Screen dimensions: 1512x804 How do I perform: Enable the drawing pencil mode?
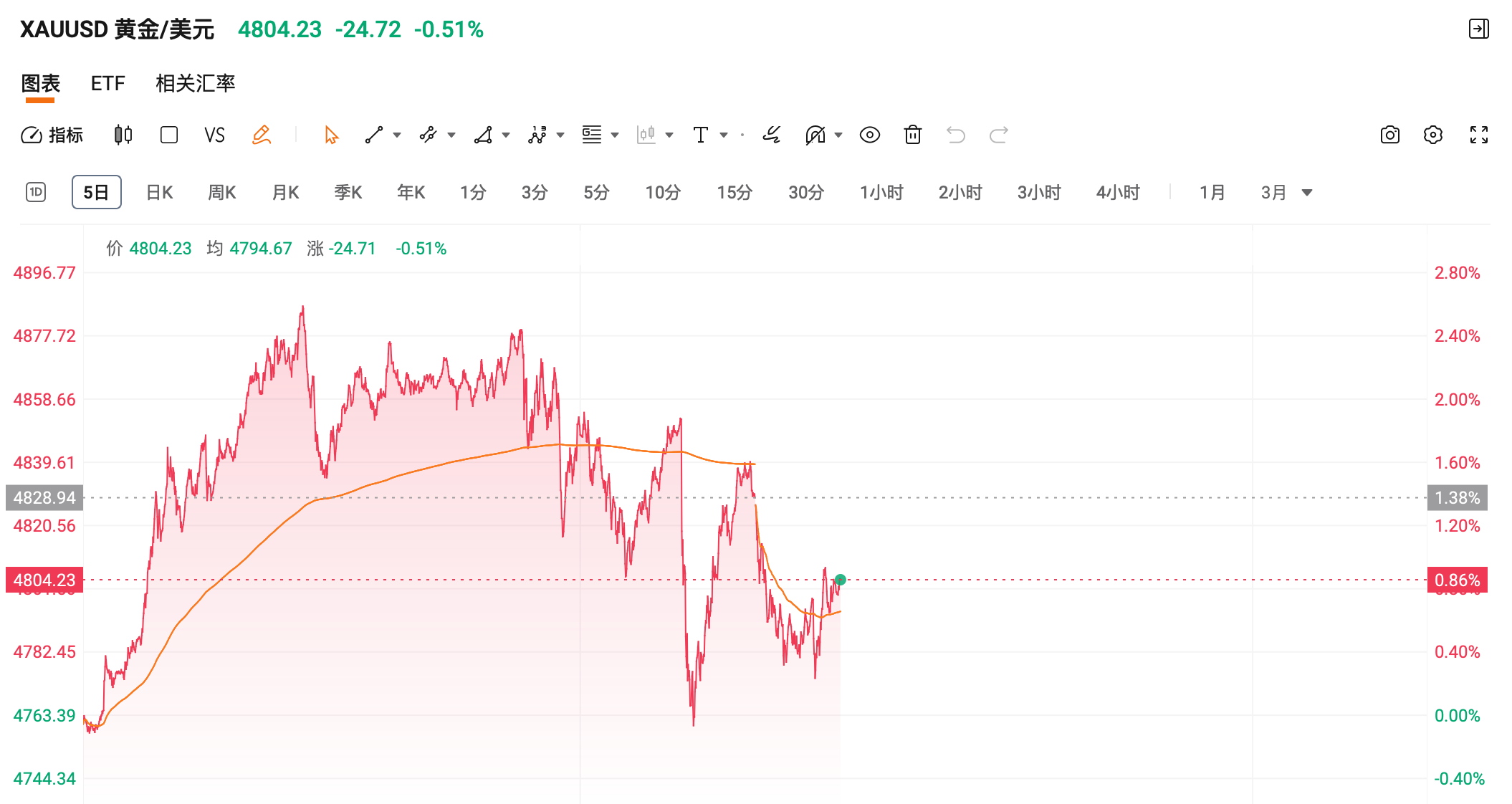[x=262, y=135]
